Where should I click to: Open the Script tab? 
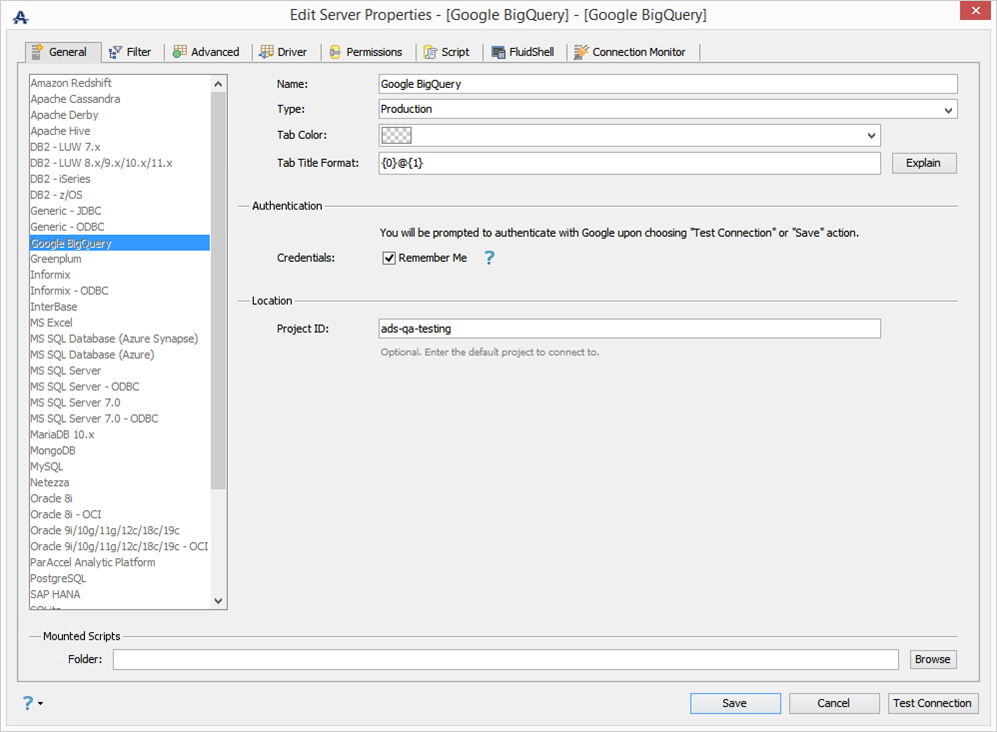tap(447, 52)
